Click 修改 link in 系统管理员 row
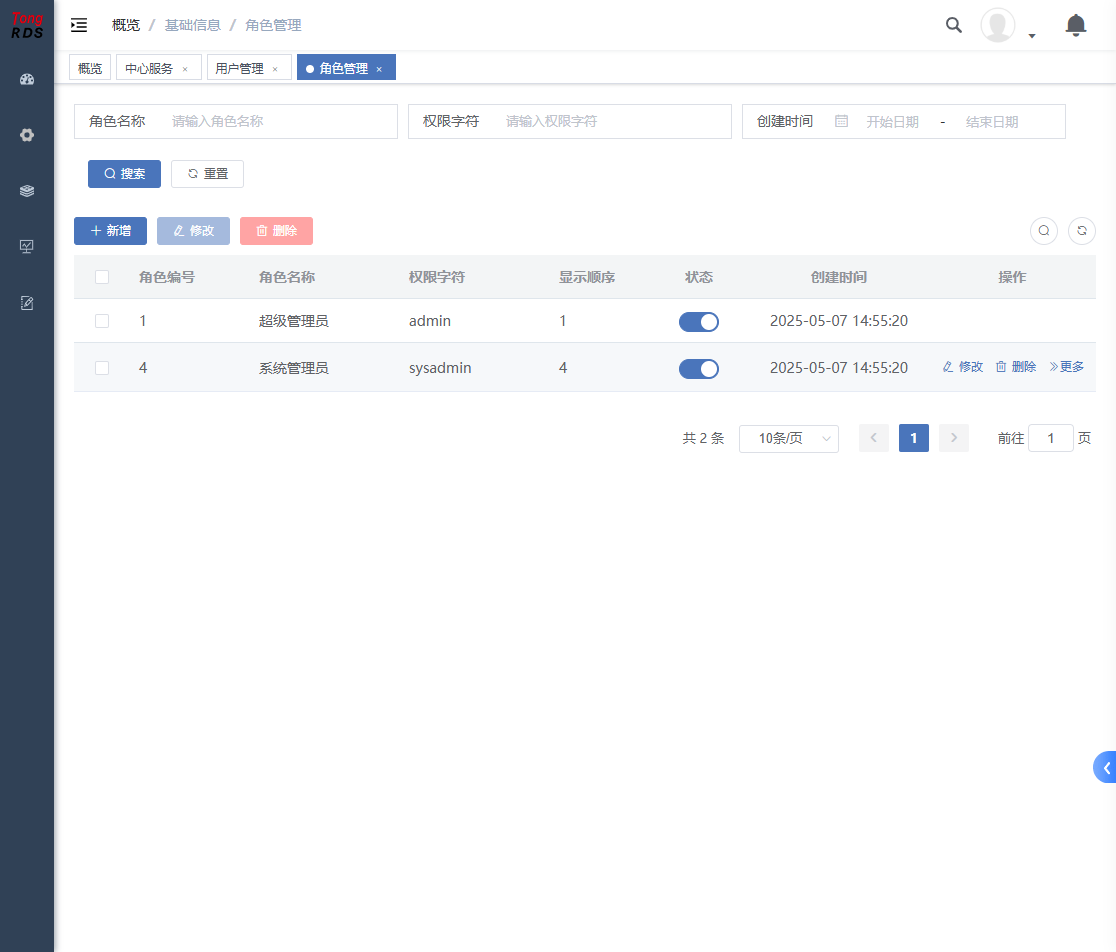 [x=963, y=366]
